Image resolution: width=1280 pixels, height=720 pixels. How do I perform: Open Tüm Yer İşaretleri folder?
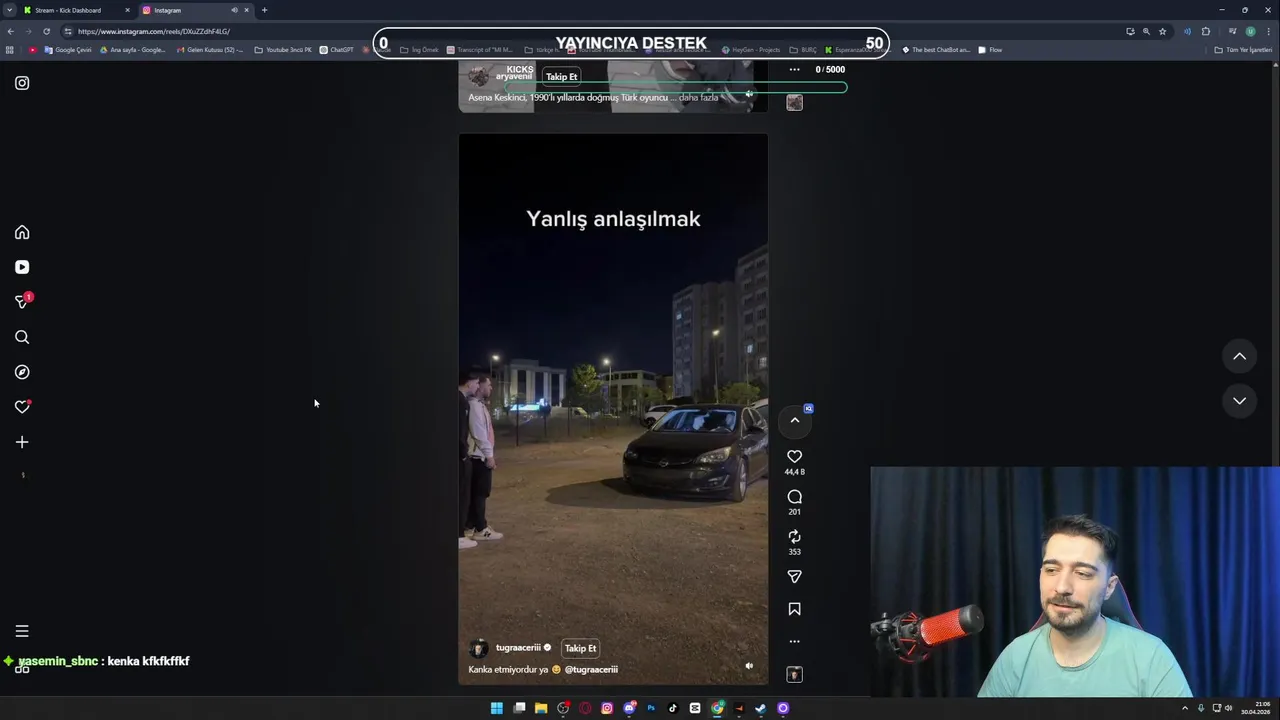[x=1243, y=50]
